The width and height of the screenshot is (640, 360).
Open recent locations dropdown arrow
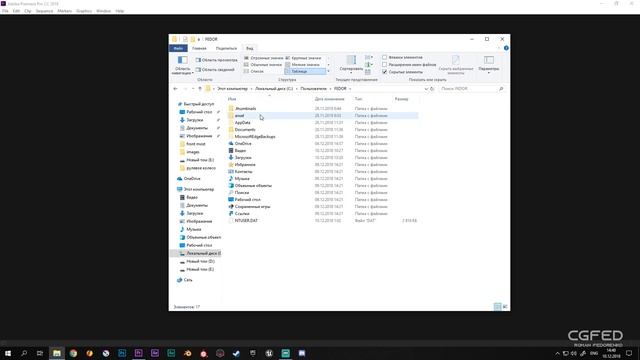[x=193, y=89]
